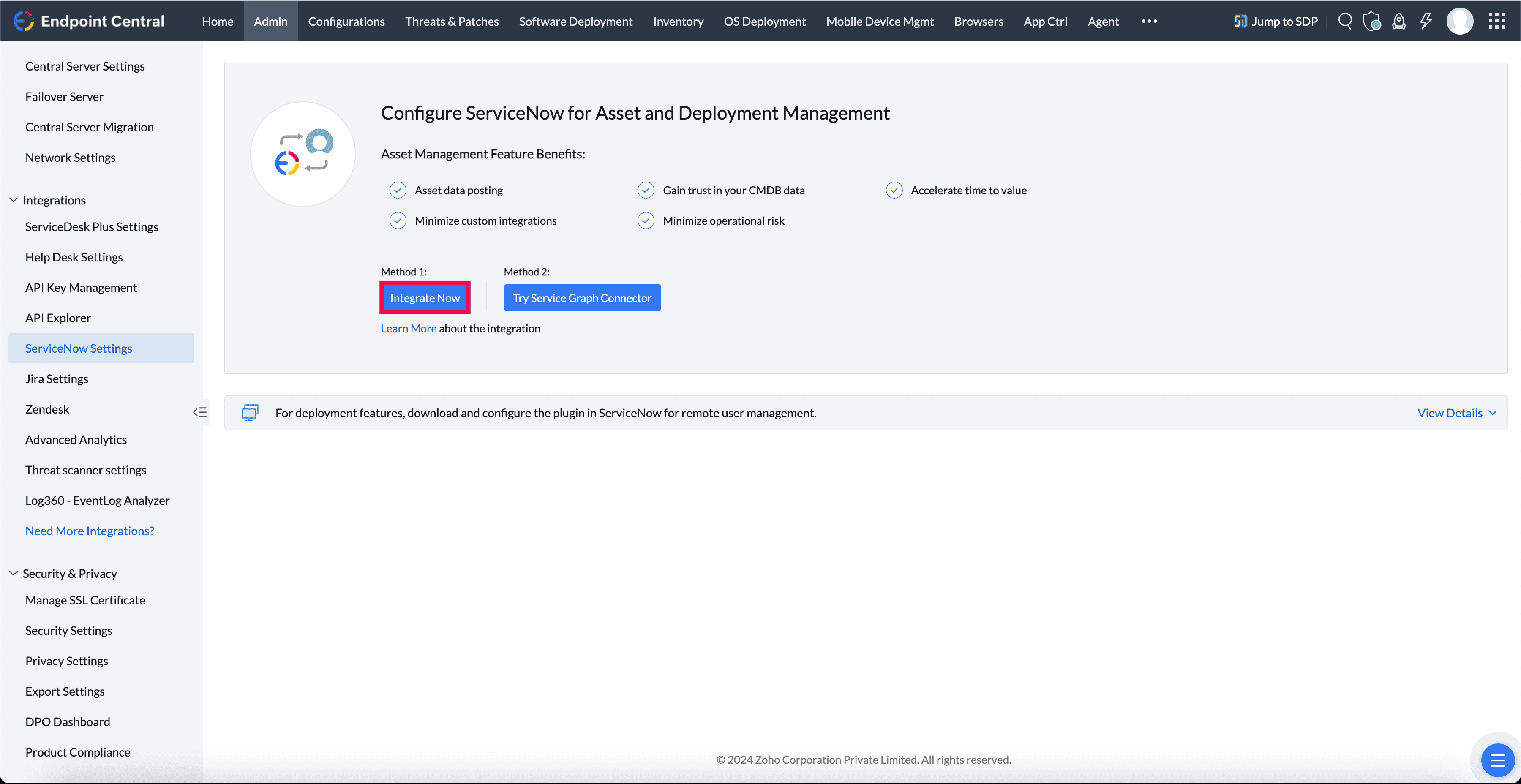Open the apps grid icon

(x=1497, y=21)
